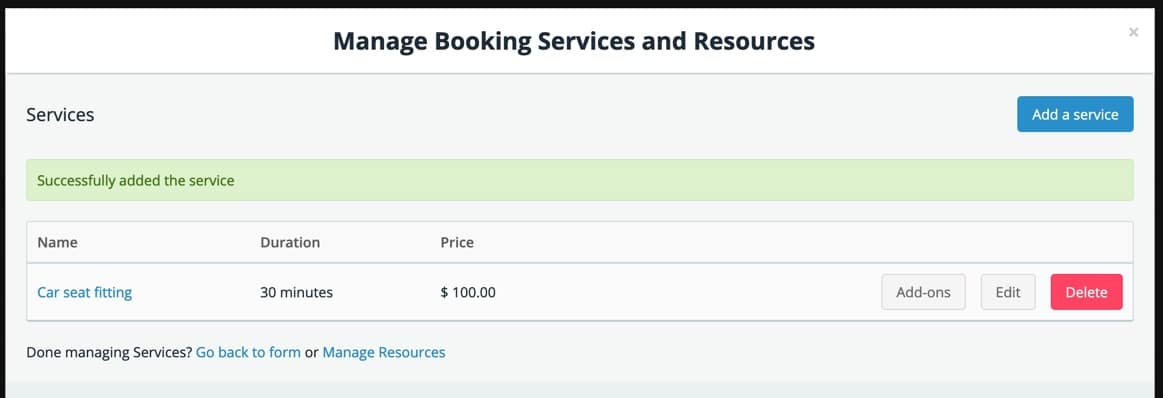The height and width of the screenshot is (398, 1163).
Task: Close the Manage Booking Services dialog
Action: click(x=1133, y=33)
